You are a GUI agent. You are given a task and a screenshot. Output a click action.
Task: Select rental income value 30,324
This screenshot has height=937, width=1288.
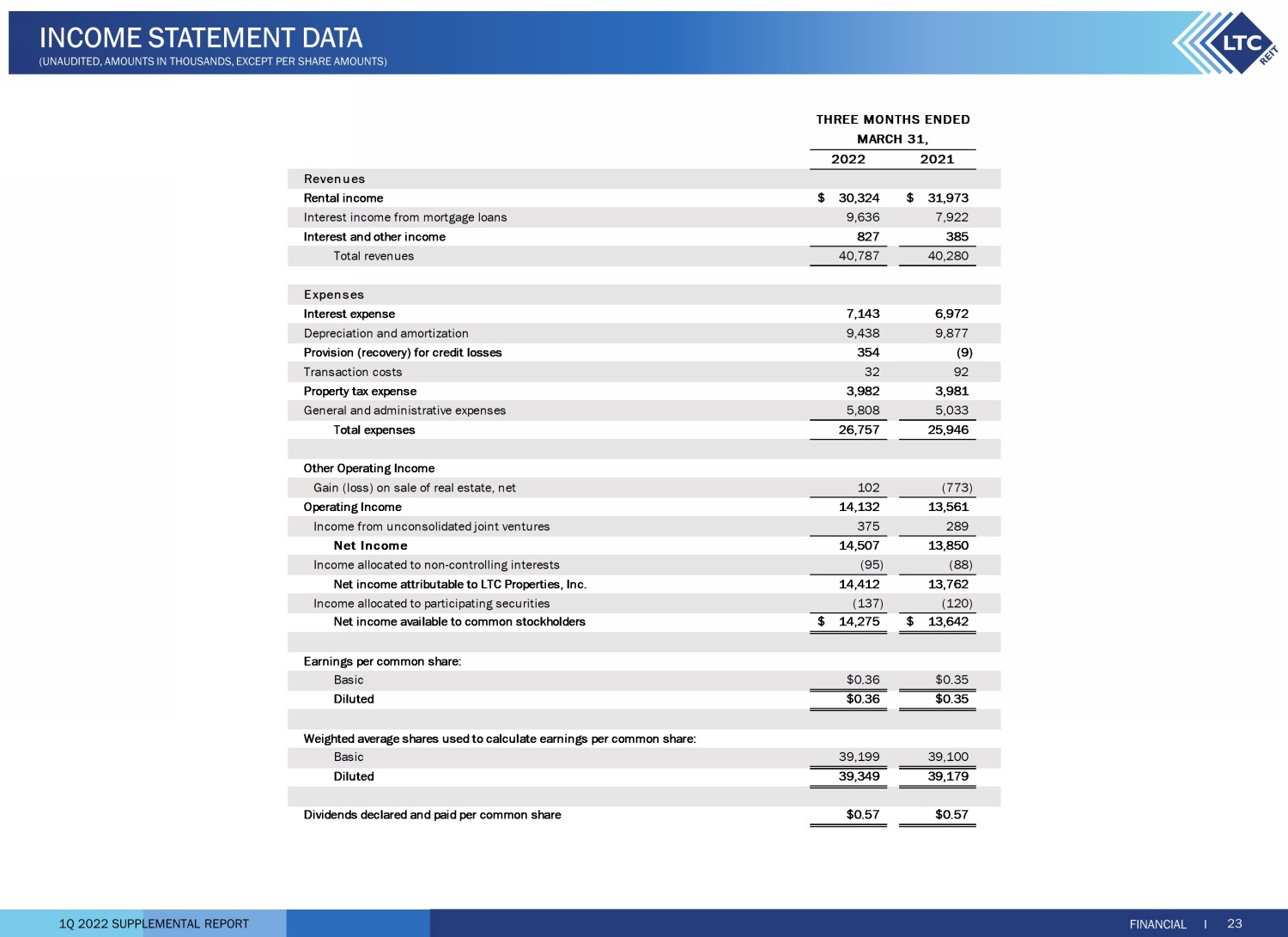click(x=859, y=198)
